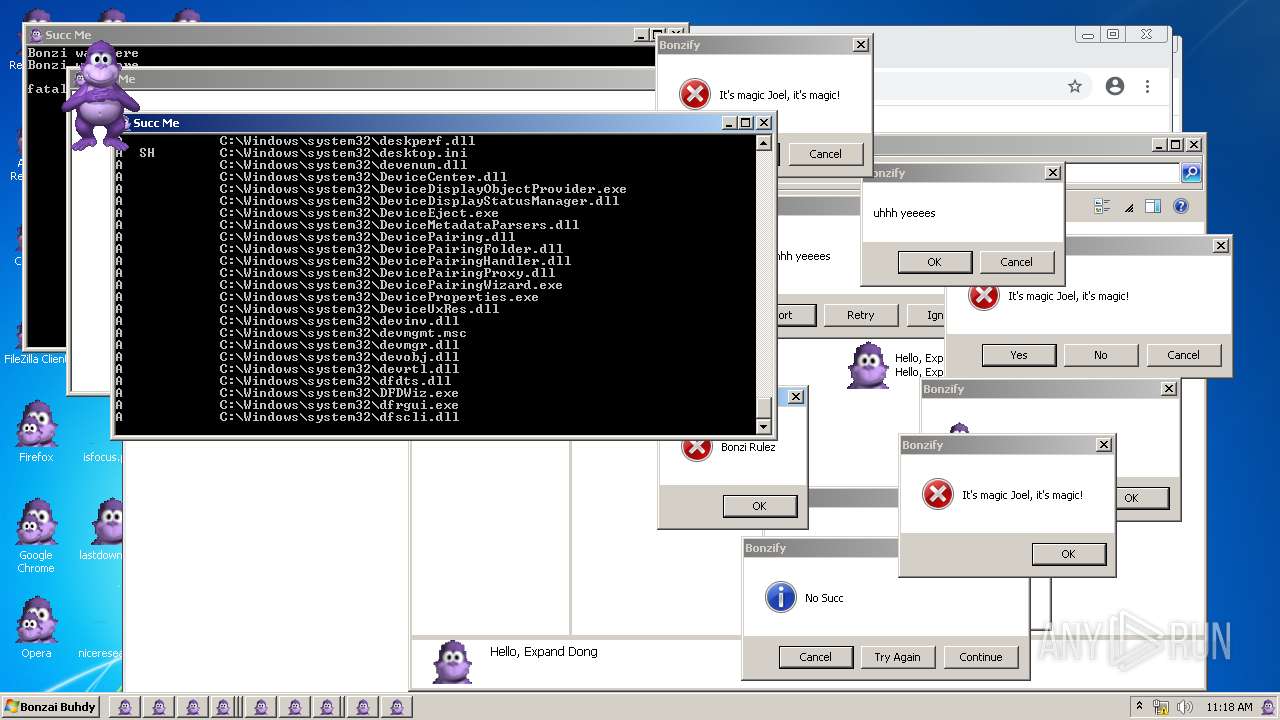This screenshot has height=720, width=1280.
Task: Click line 'C:\Windows\system32\DFDWiz.exe'
Action: pos(339,393)
